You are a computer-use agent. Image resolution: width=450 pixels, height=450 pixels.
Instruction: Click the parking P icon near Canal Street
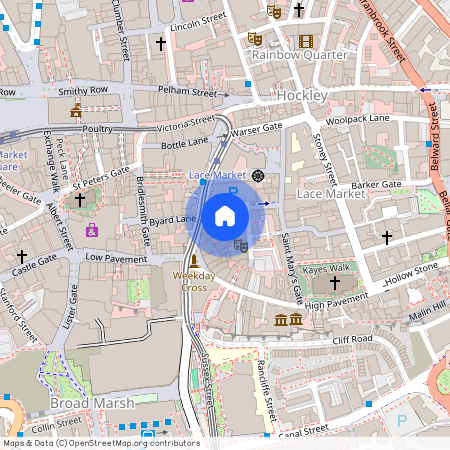pos(402,421)
